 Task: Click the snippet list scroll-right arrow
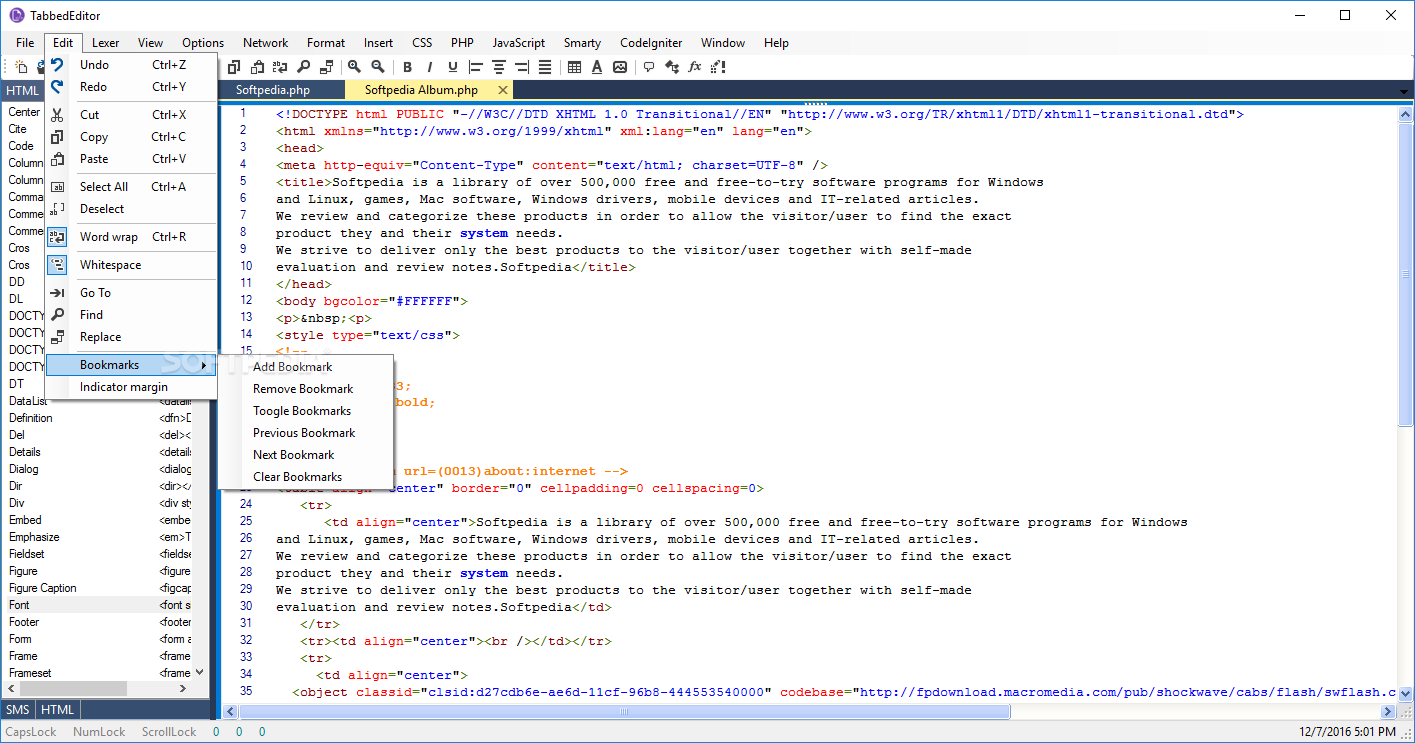click(183, 689)
